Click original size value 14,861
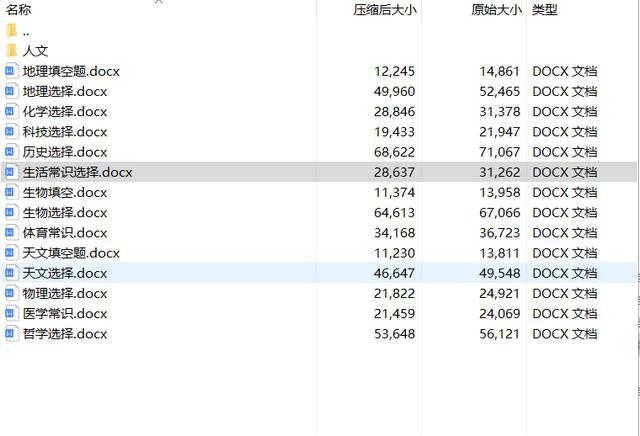640x436 pixels. coord(500,71)
